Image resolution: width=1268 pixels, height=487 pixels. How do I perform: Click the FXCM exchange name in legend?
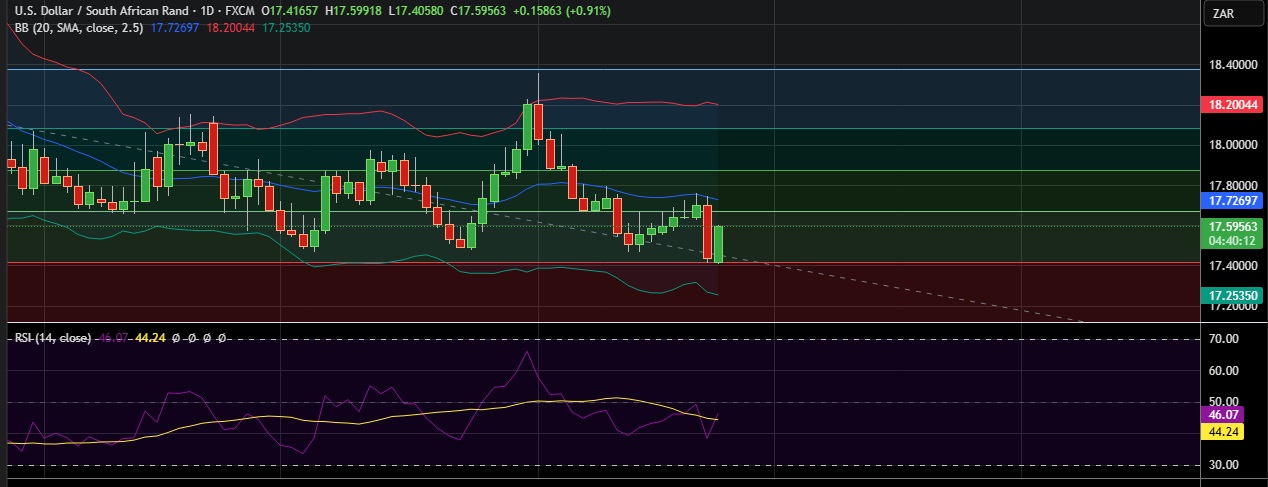click(x=238, y=10)
